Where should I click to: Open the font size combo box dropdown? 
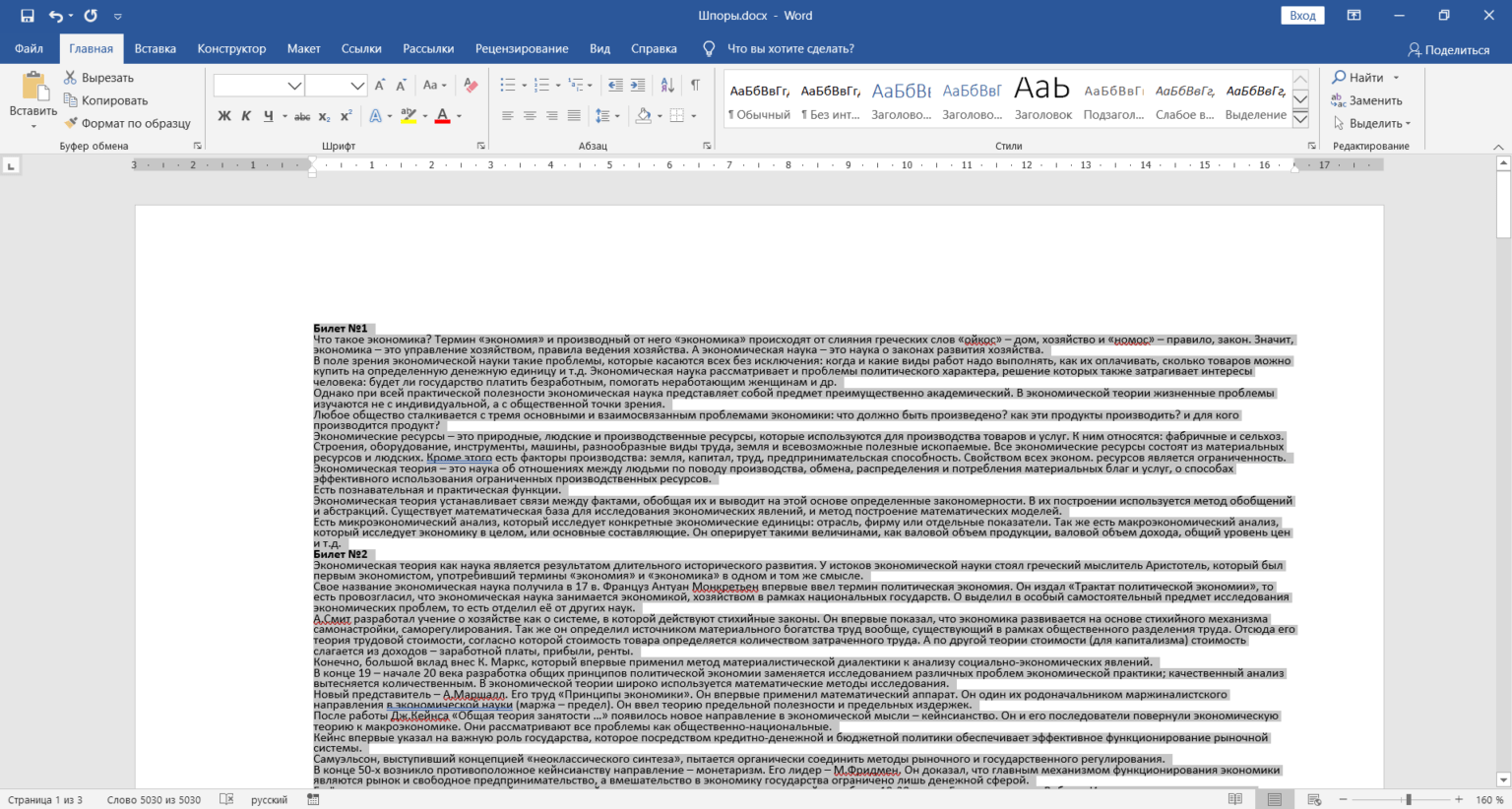(x=357, y=86)
